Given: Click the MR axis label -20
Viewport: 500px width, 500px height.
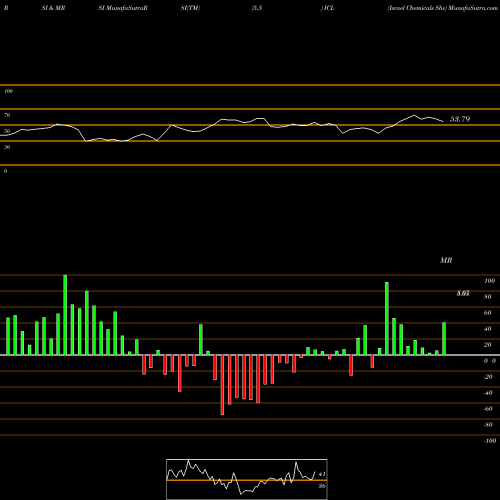Looking at the screenshot, I should (488, 377).
